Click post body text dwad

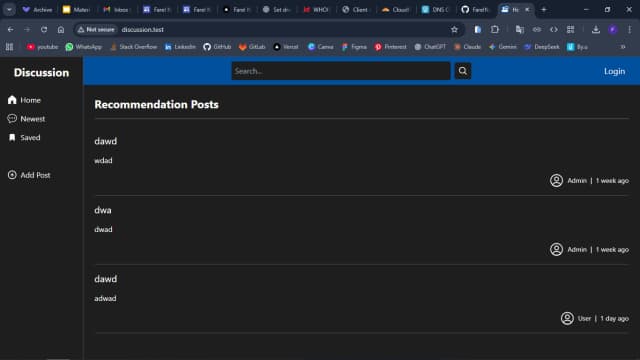point(103,229)
